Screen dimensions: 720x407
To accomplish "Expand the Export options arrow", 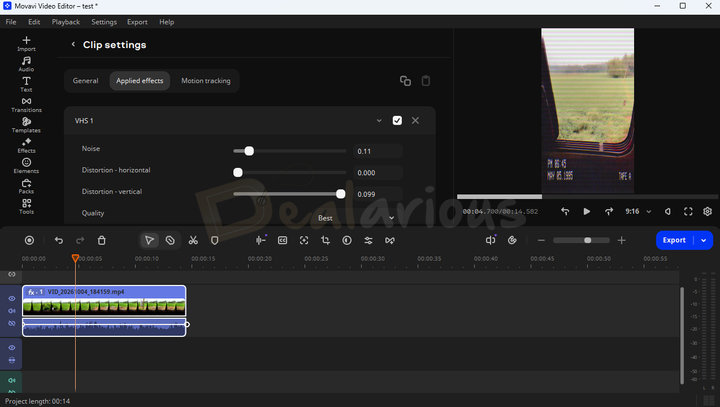I will tap(703, 240).
